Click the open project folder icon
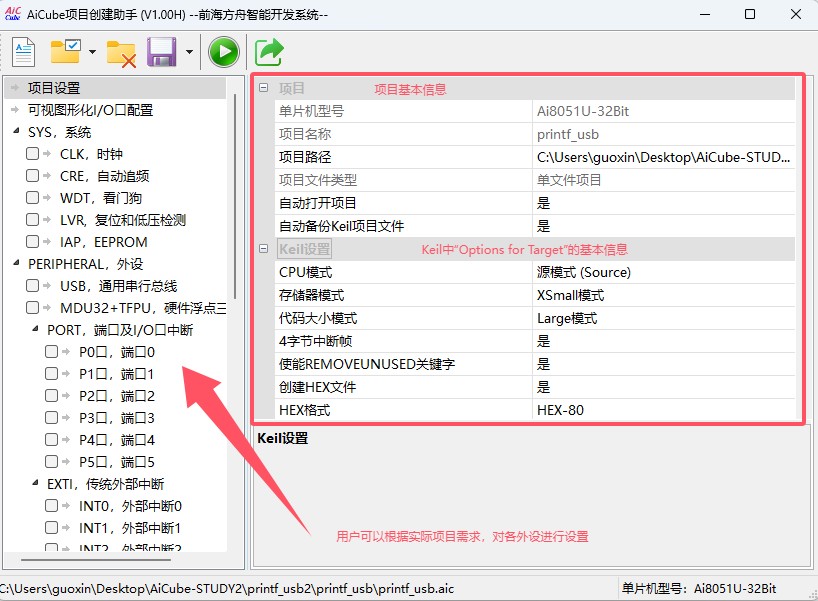818x601 pixels. [x=66, y=52]
